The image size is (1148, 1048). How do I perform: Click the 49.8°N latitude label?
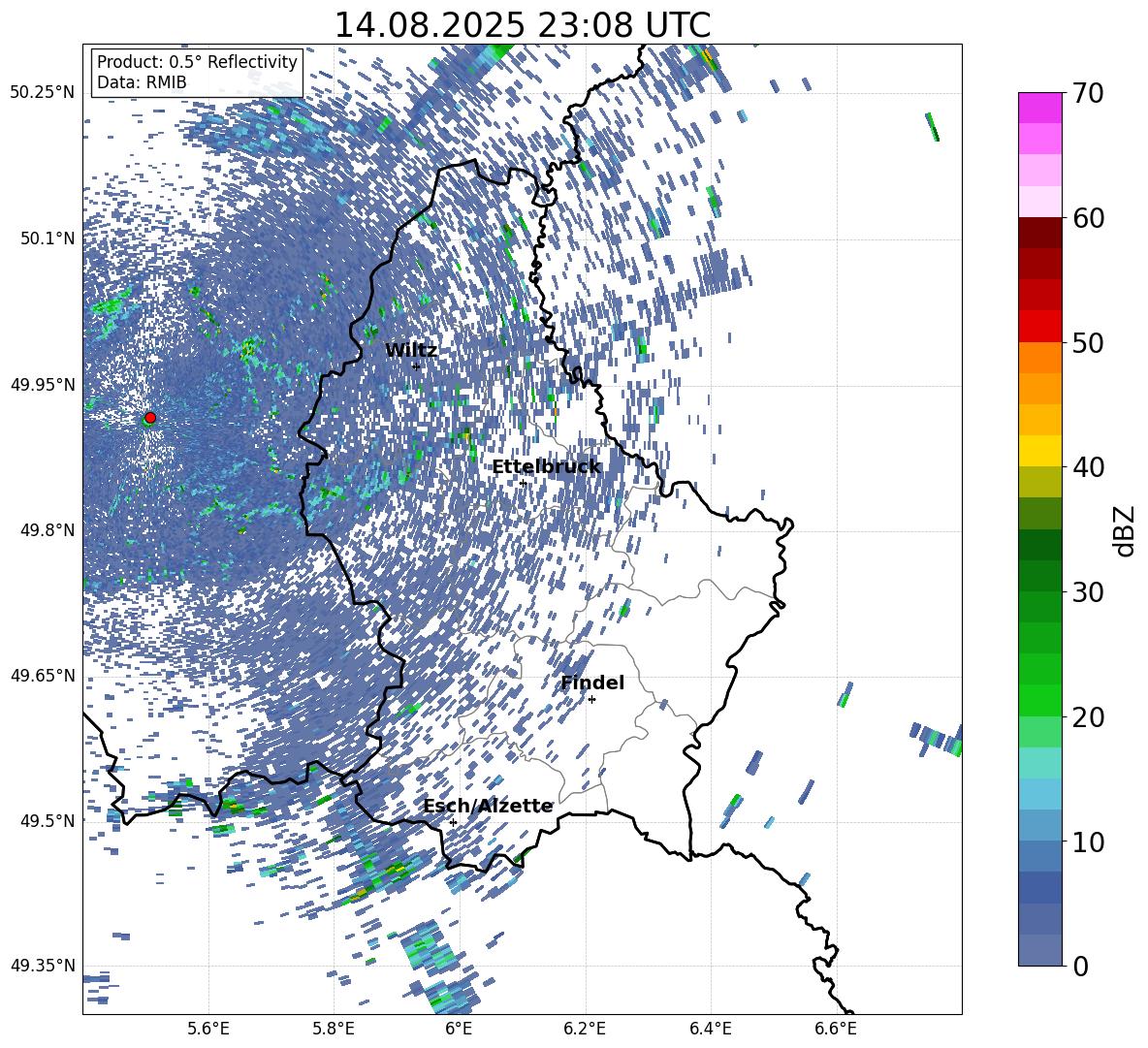(x=48, y=530)
